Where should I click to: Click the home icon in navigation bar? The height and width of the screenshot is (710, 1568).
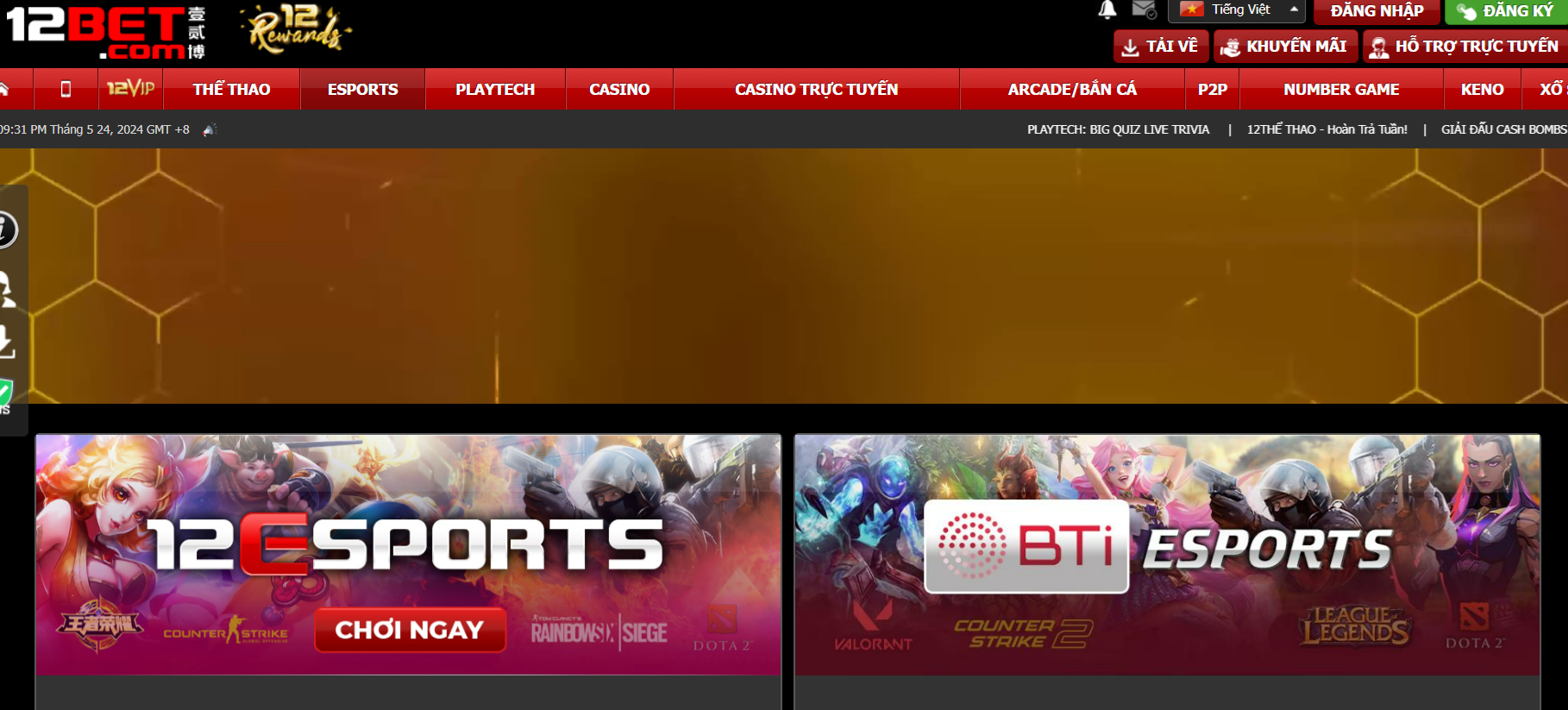4,89
